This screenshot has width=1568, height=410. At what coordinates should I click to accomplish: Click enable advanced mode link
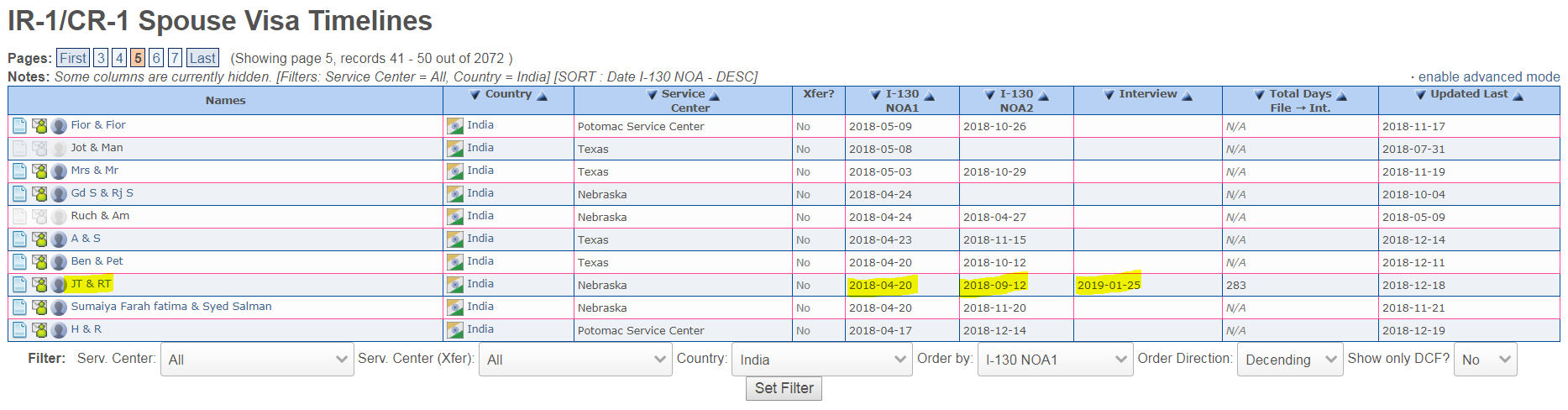point(1489,76)
